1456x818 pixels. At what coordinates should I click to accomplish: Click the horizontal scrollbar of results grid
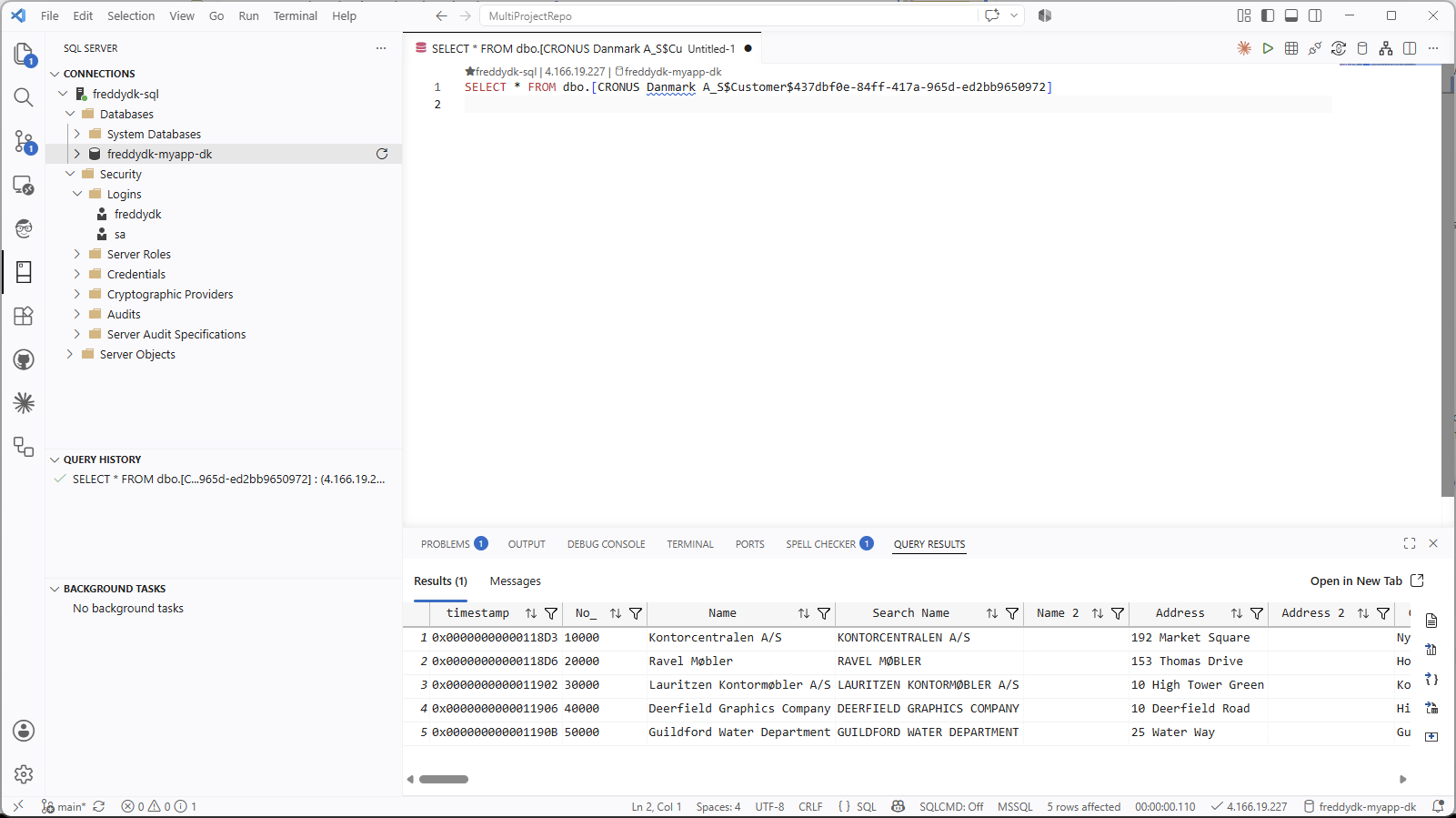(x=444, y=780)
